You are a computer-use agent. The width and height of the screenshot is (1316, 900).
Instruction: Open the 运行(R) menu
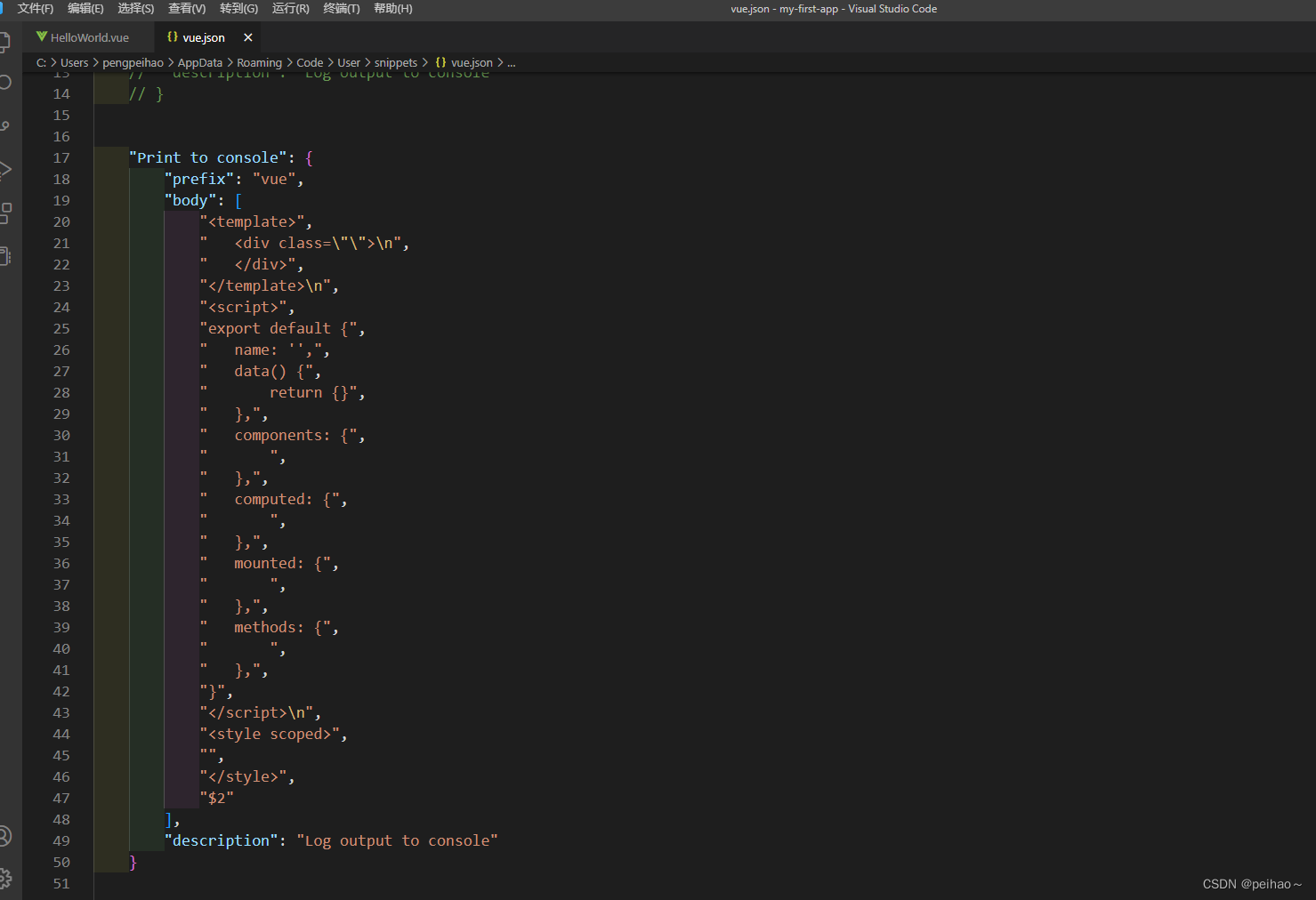(291, 9)
